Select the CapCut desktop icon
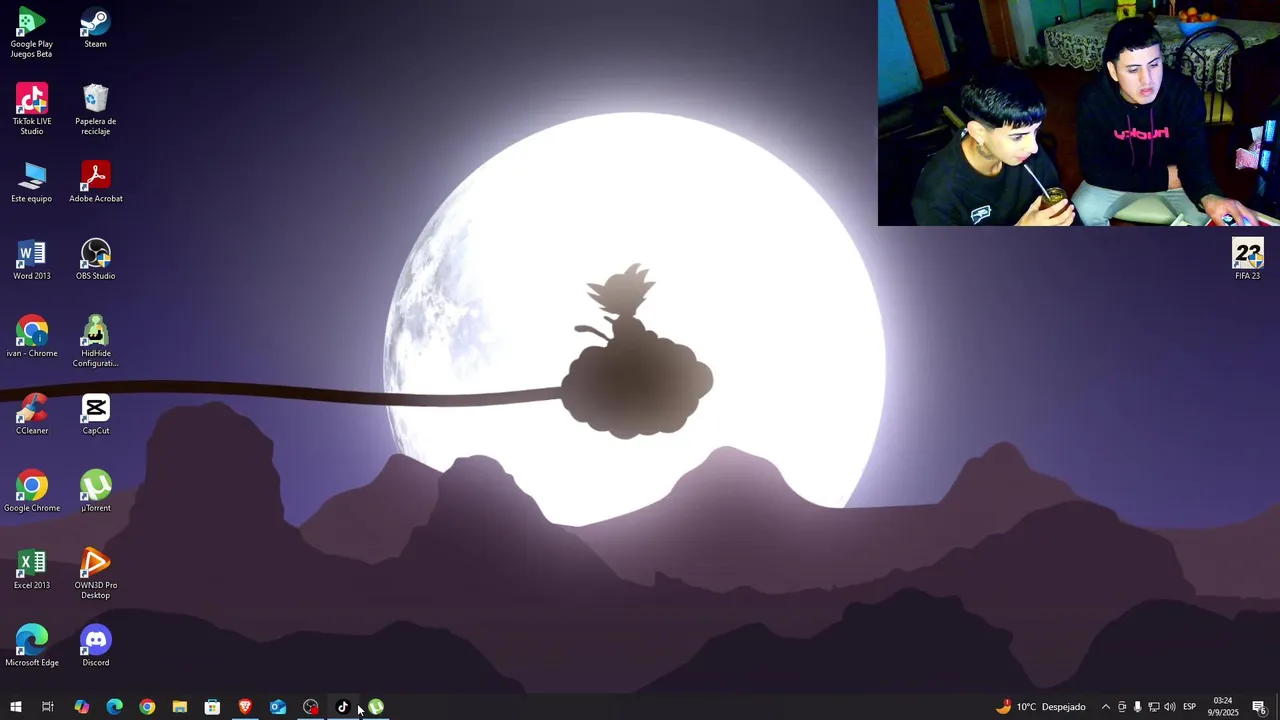Viewport: 1280px width, 720px height. coord(95,414)
